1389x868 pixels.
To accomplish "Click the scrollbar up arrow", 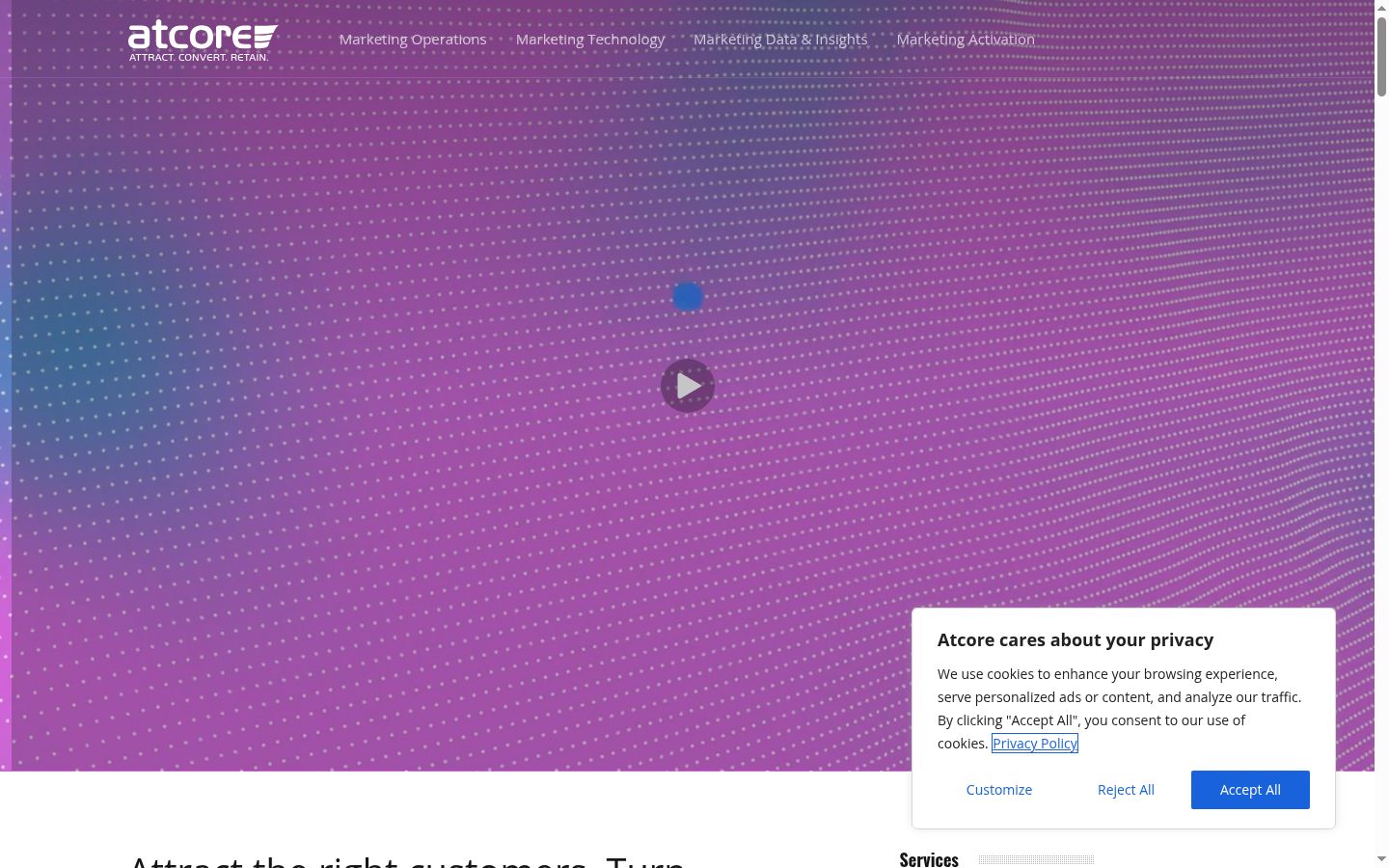I will tap(1381, 7).
